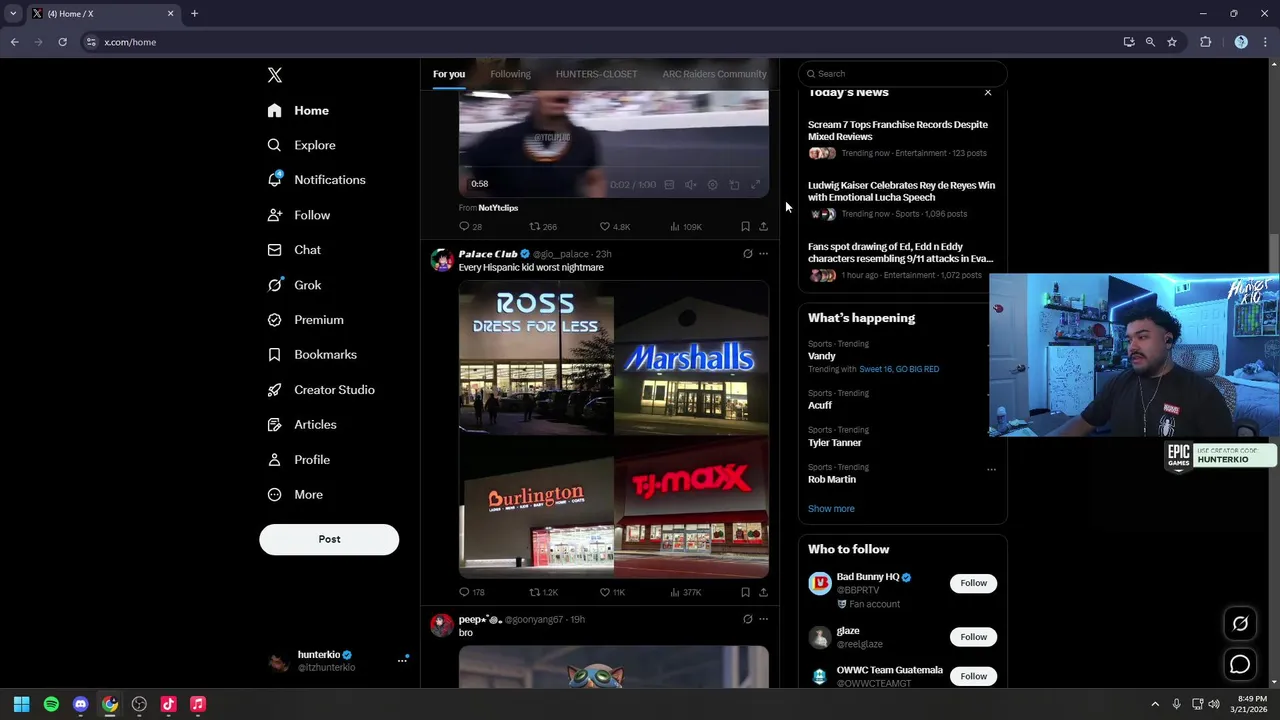Click Show more under What's happening
This screenshot has height=720, width=1280.
click(831, 509)
